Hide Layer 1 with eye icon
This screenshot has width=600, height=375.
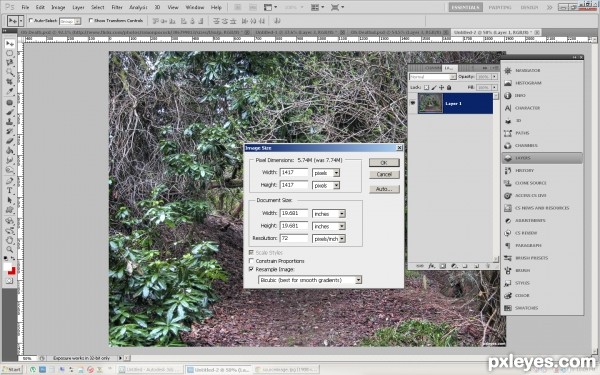pyautogui.click(x=412, y=103)
